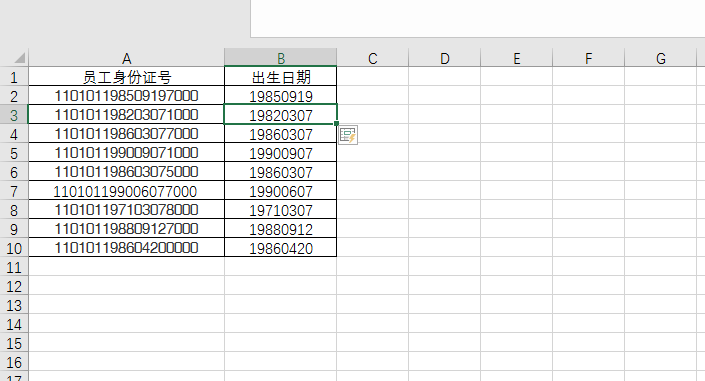
Task: Select row 10 header
Action: click(x=14, y=248)
